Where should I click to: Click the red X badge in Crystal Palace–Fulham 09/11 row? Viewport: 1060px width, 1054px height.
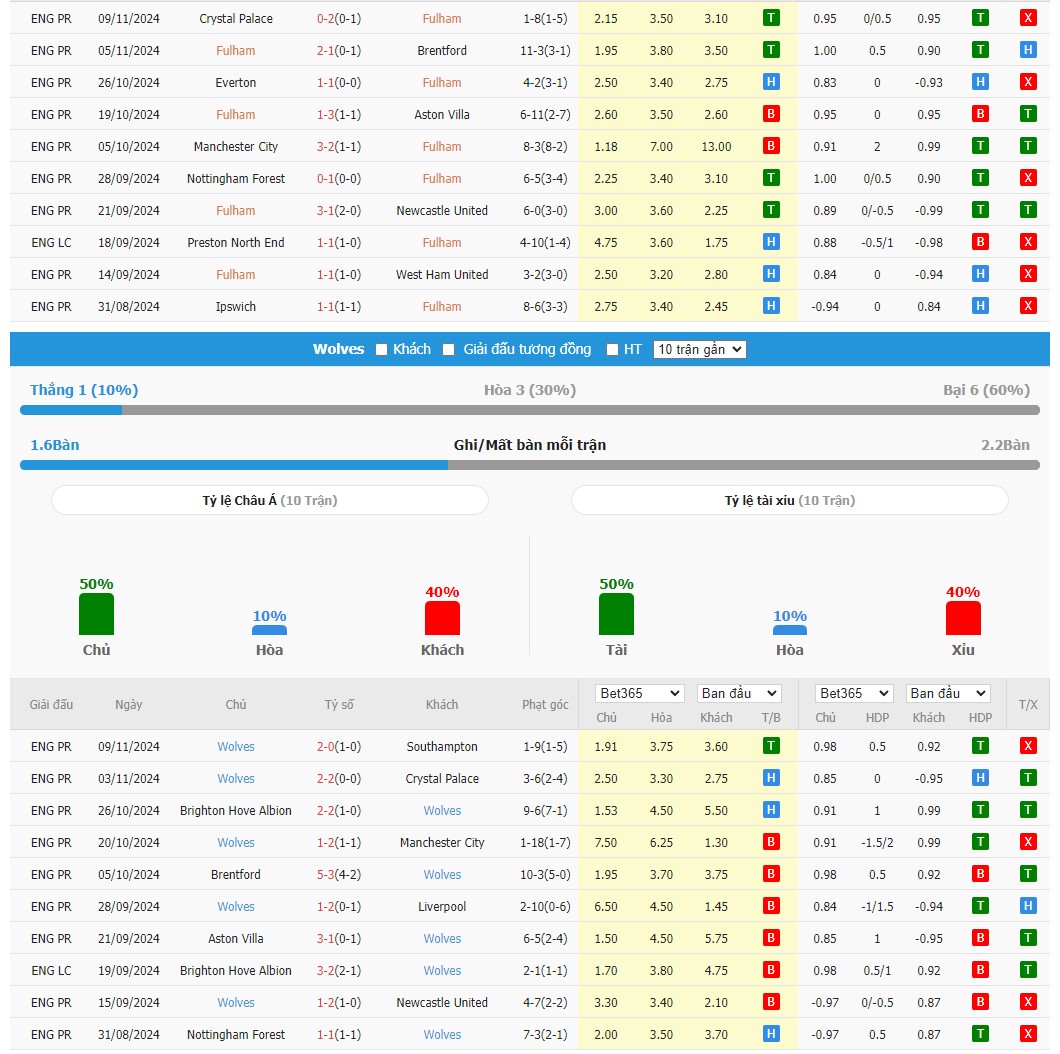pyautogui.click(x=1028, y=18)
